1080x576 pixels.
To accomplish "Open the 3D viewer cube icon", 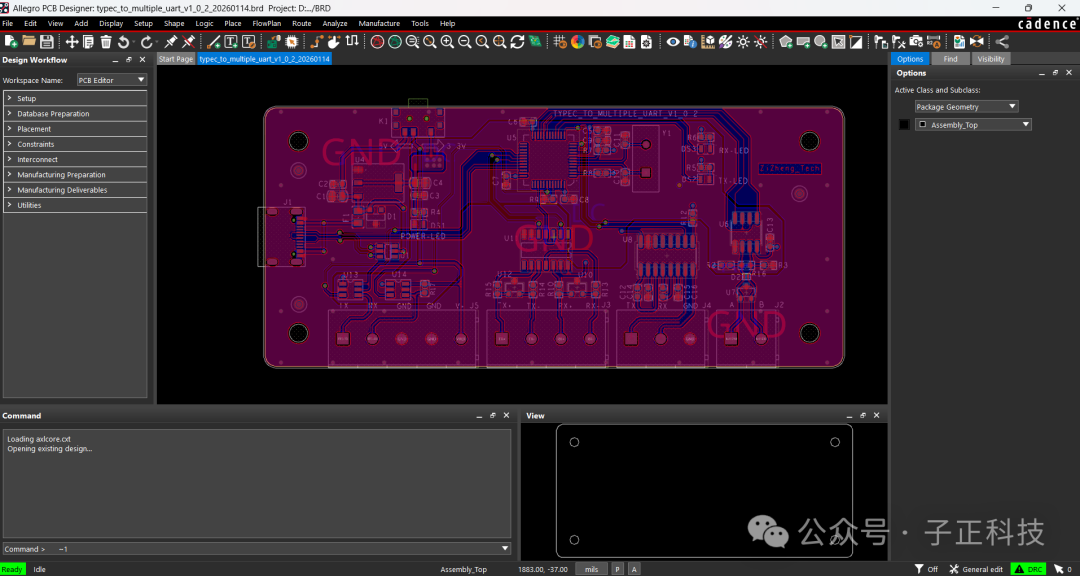I will (x=708, y=41).
